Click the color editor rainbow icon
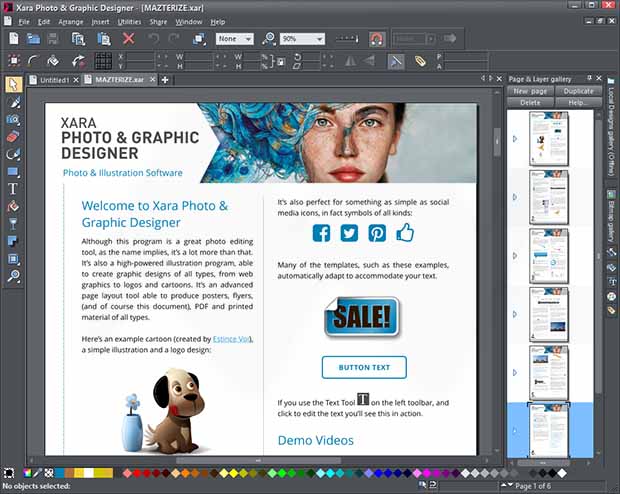Image resolution: width=620 pixels, height=494 pixels. coord(27,473)
